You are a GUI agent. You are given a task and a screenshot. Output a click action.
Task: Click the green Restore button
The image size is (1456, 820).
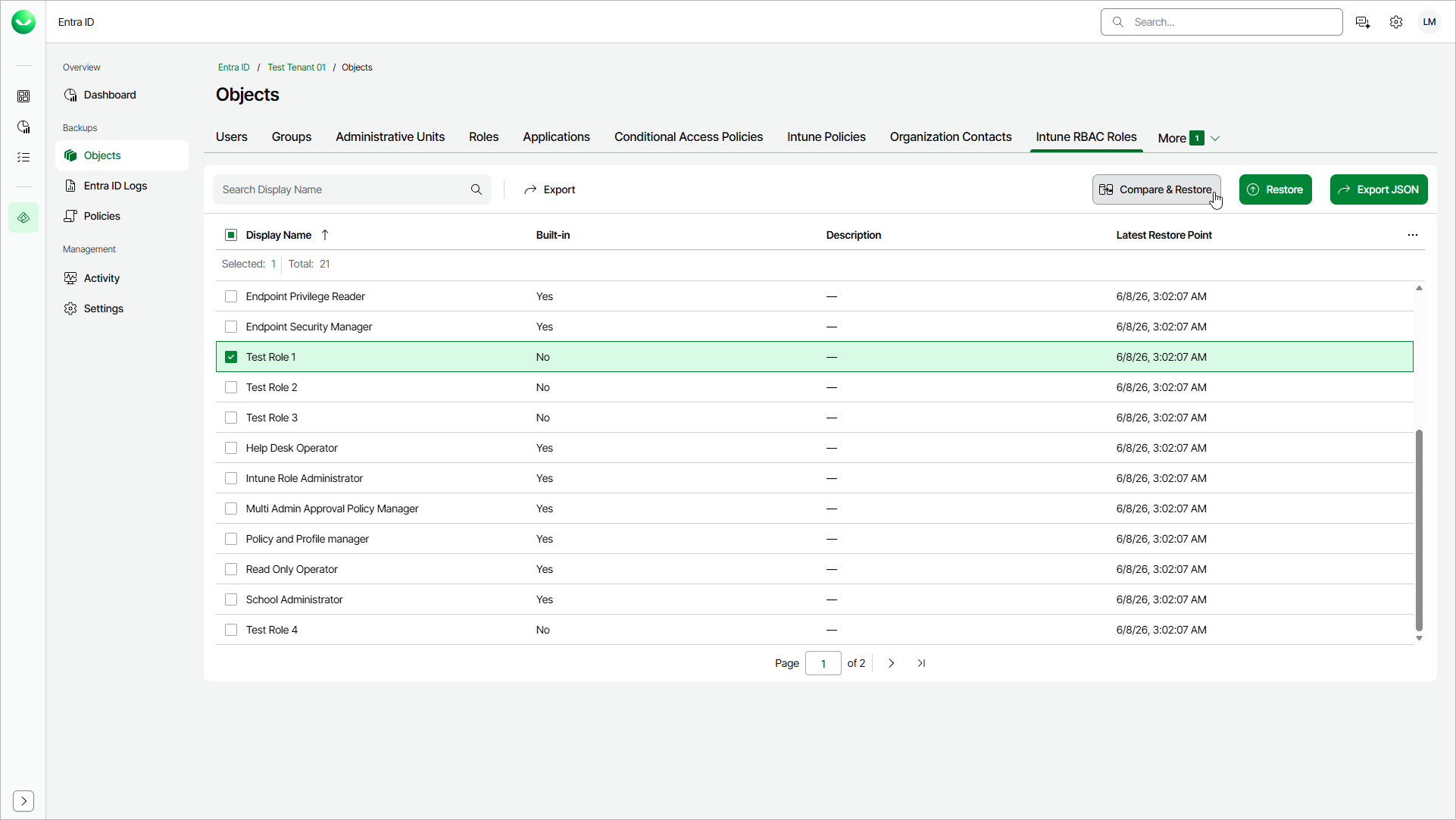pos(1276,189)
